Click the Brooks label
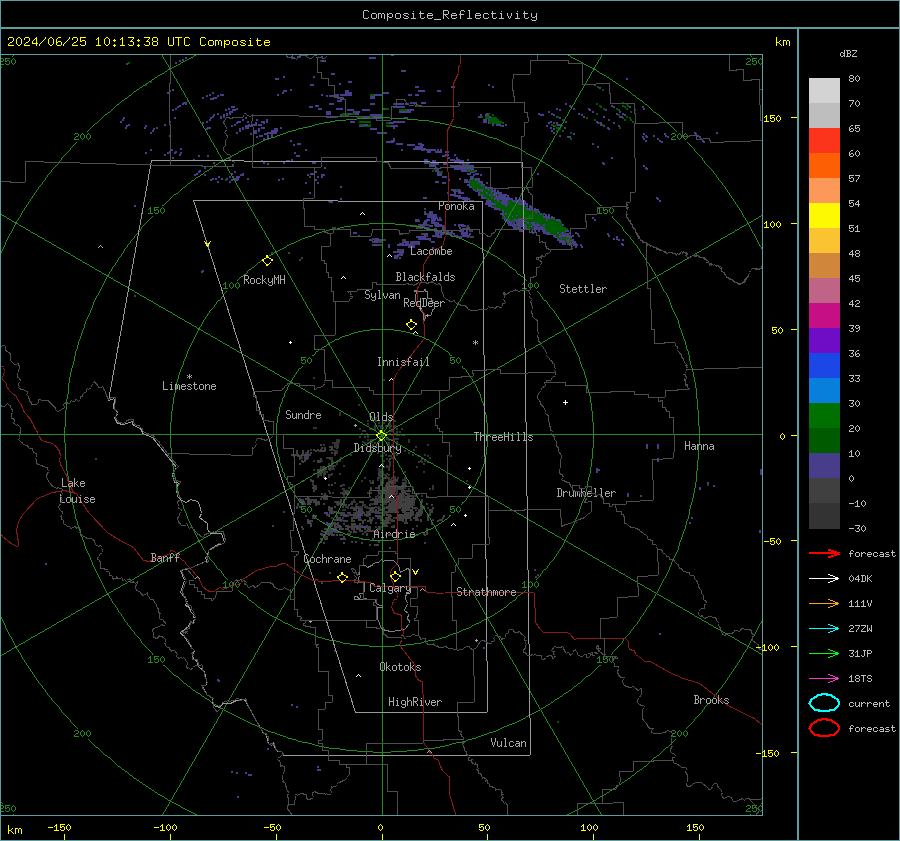The width and height of the screenshot is (900, 841). 711,700
